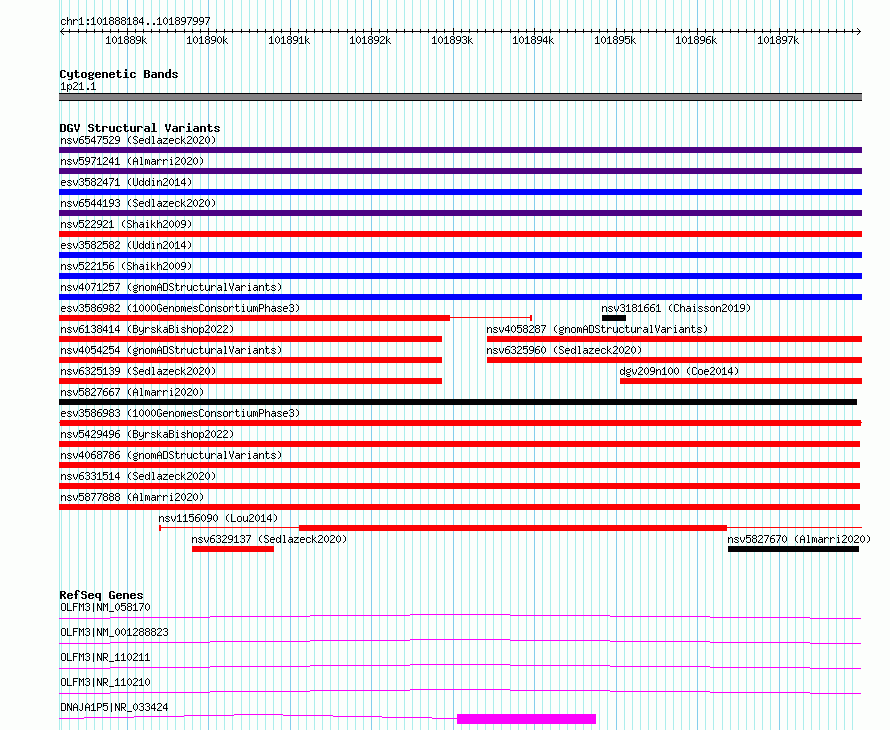This screenshot has height=730, width=890.
Task: Select the small black nsv3181661 bar
Action: tap(614, 318)
